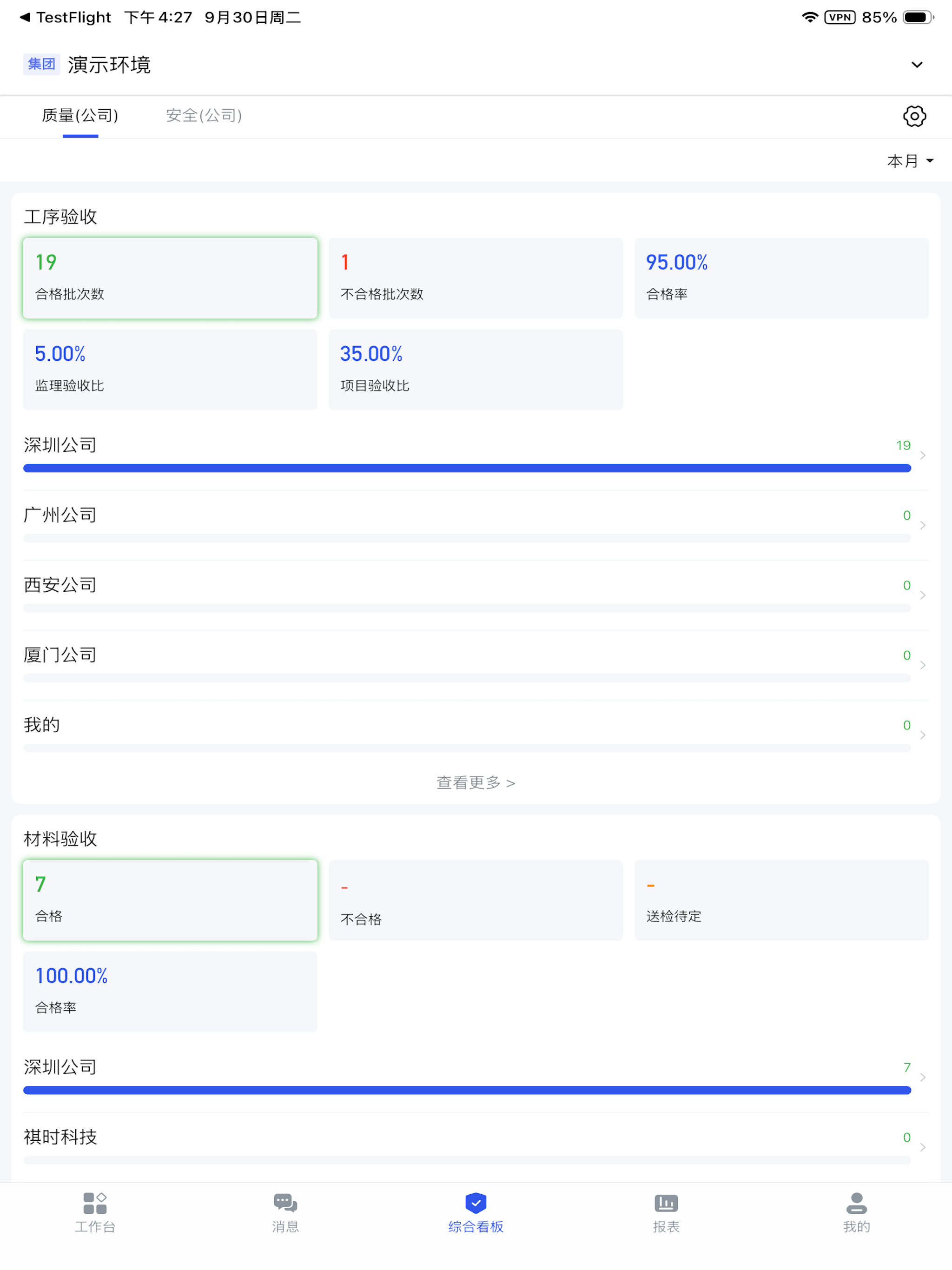Switch to the 安全(公司) tab
This screenshot has height=1270, width=952.
tap(204, 115)
